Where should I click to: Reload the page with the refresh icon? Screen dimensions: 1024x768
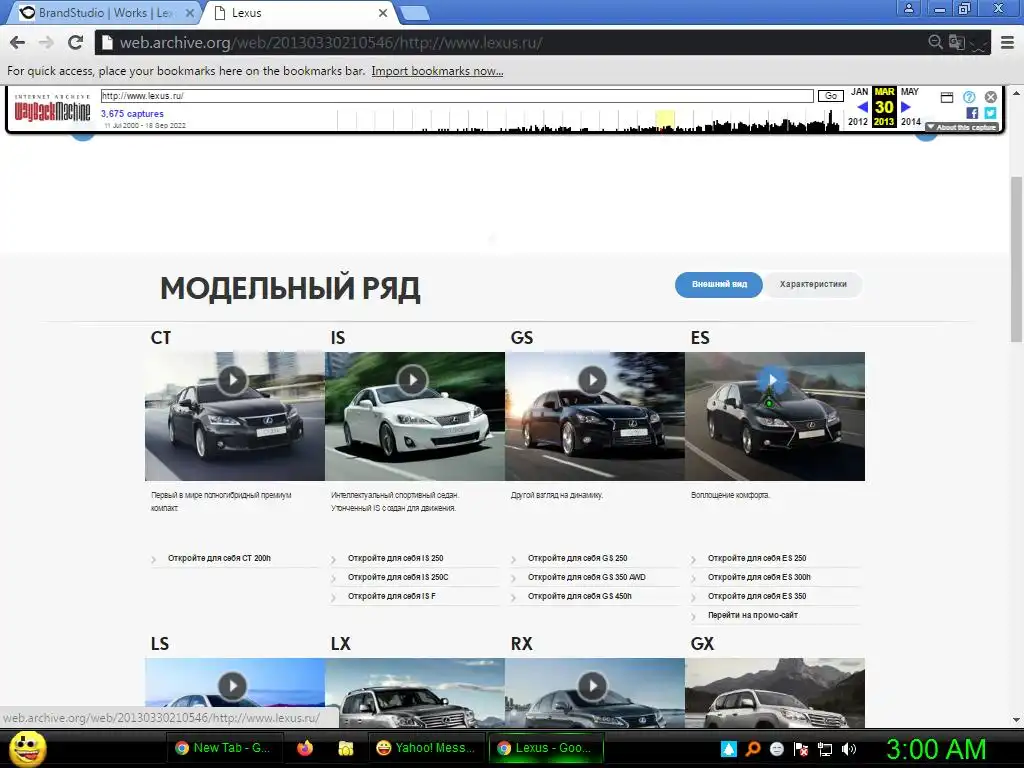pos(75,42)
